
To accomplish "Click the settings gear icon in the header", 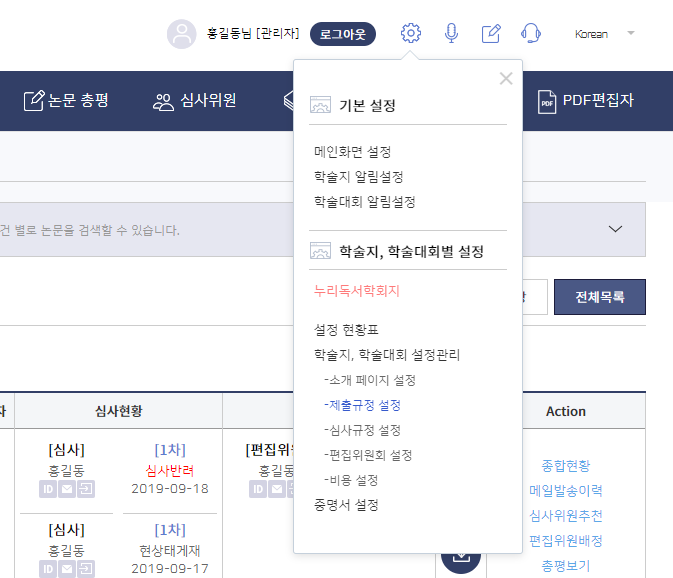I will coord(411,33).
